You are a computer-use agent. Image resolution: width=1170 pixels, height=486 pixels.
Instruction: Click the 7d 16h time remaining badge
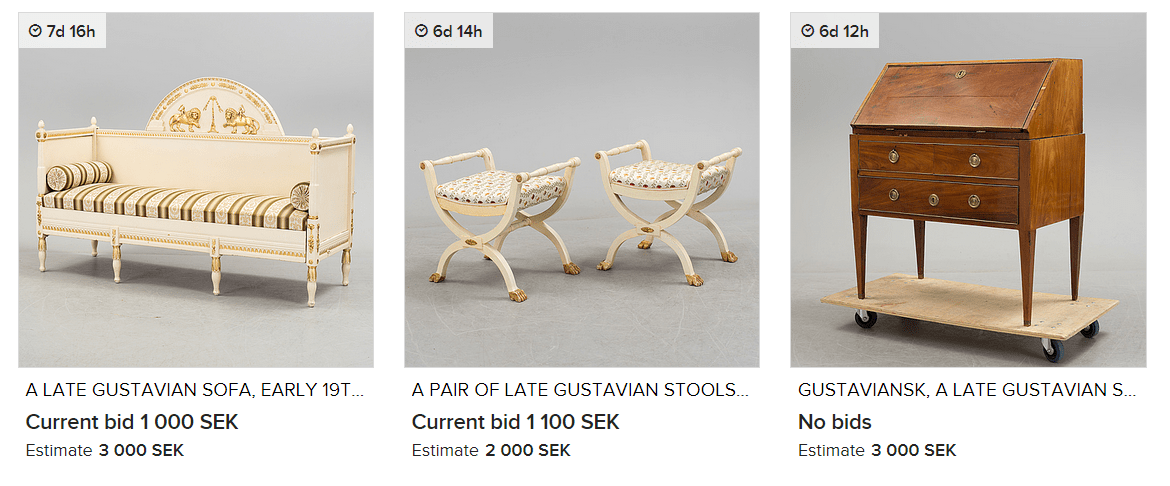[63, 31]
